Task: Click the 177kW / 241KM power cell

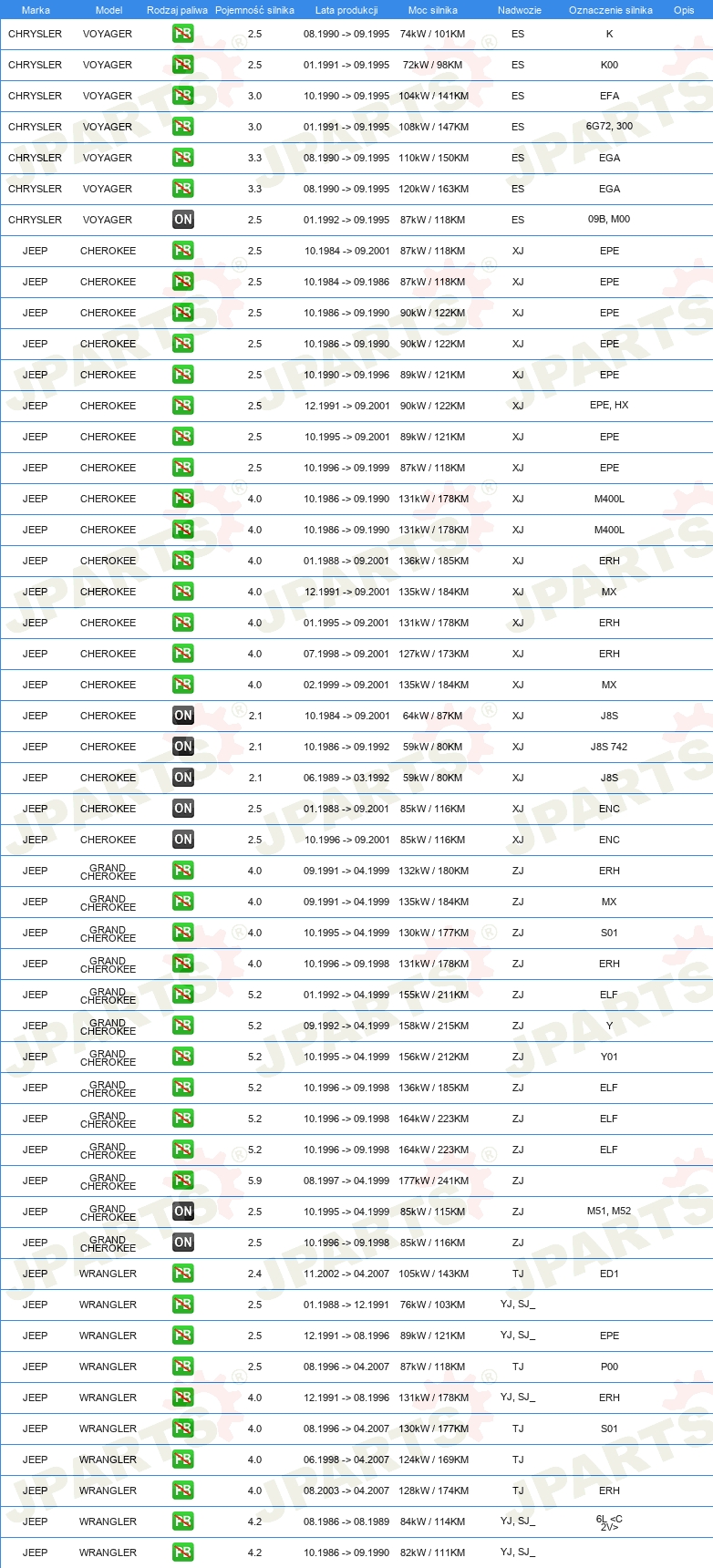Action: click(433, 1181)
